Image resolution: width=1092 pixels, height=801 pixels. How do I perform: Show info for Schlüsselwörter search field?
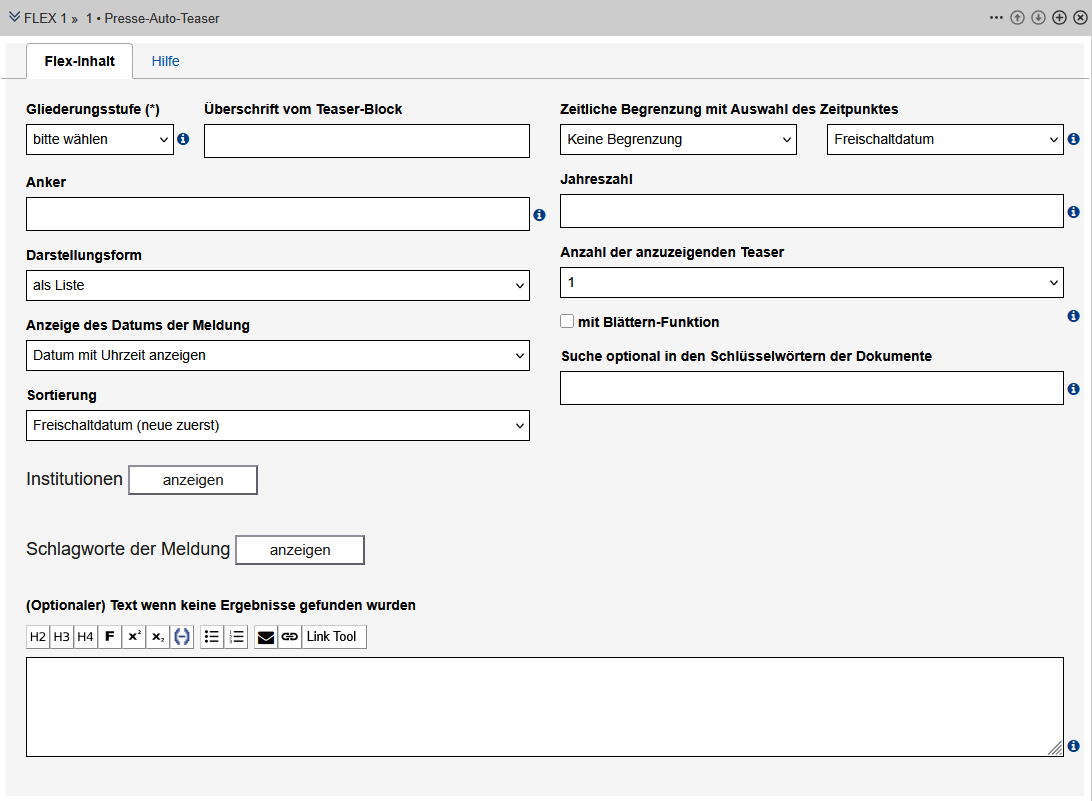point(1074,389)
